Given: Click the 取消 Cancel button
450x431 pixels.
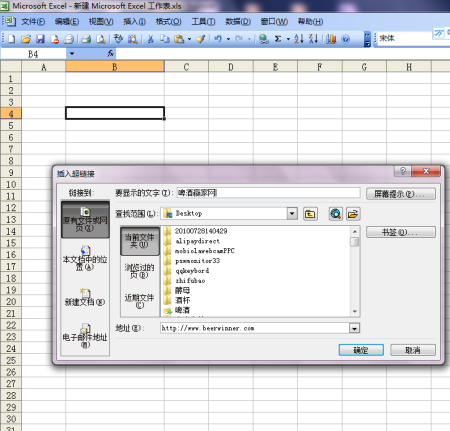Looking at the screenshot, I should 413,350.
